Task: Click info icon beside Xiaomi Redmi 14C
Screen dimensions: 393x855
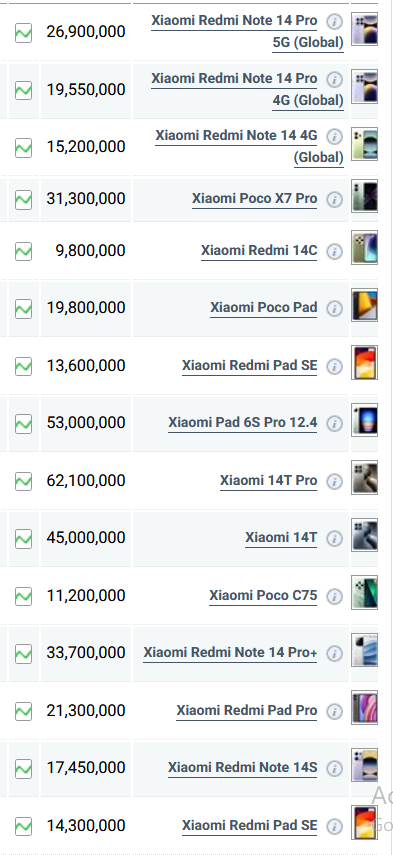Action: pyautogui.click(x=335, y=251)
